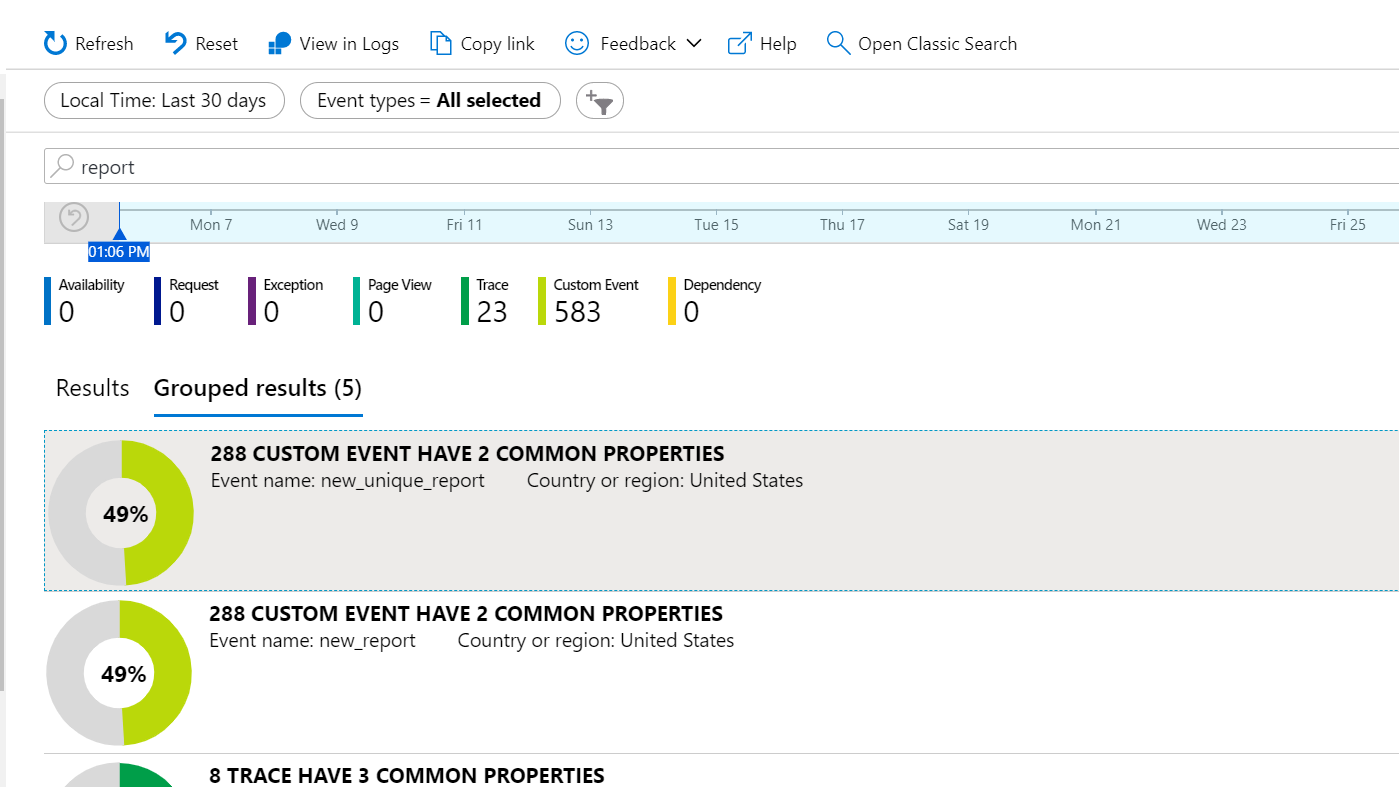1399x787 pixels.
Task: Expand the Event types filter pill
Action: (x=430, y=100)
